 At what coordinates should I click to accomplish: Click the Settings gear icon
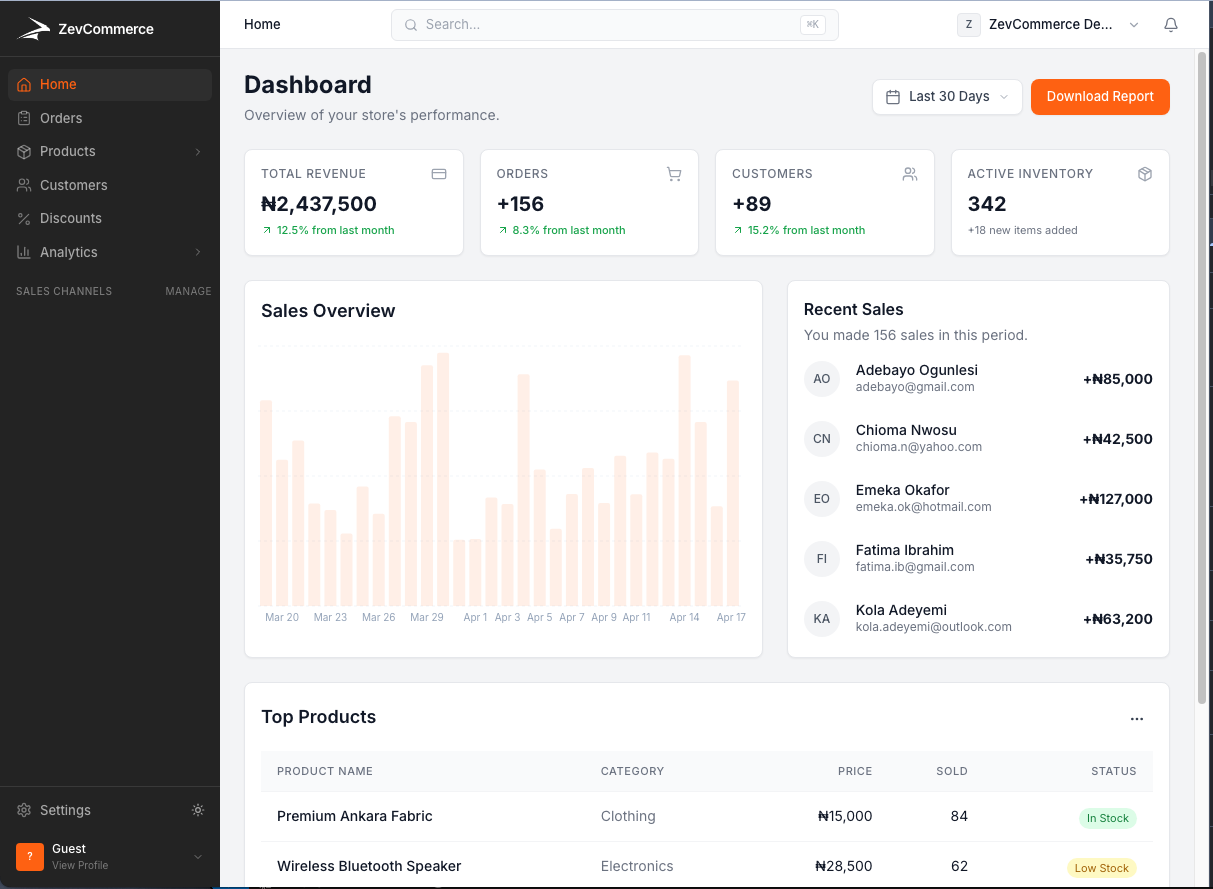[x=24, y=810]
